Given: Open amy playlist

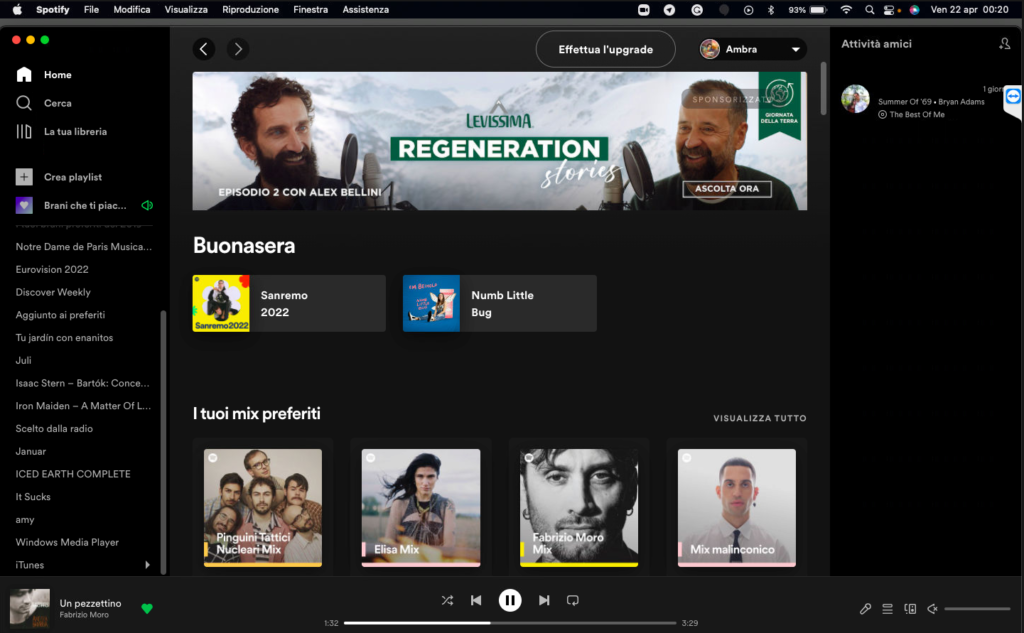Looking at the screenshot, I should coord(25,519).
